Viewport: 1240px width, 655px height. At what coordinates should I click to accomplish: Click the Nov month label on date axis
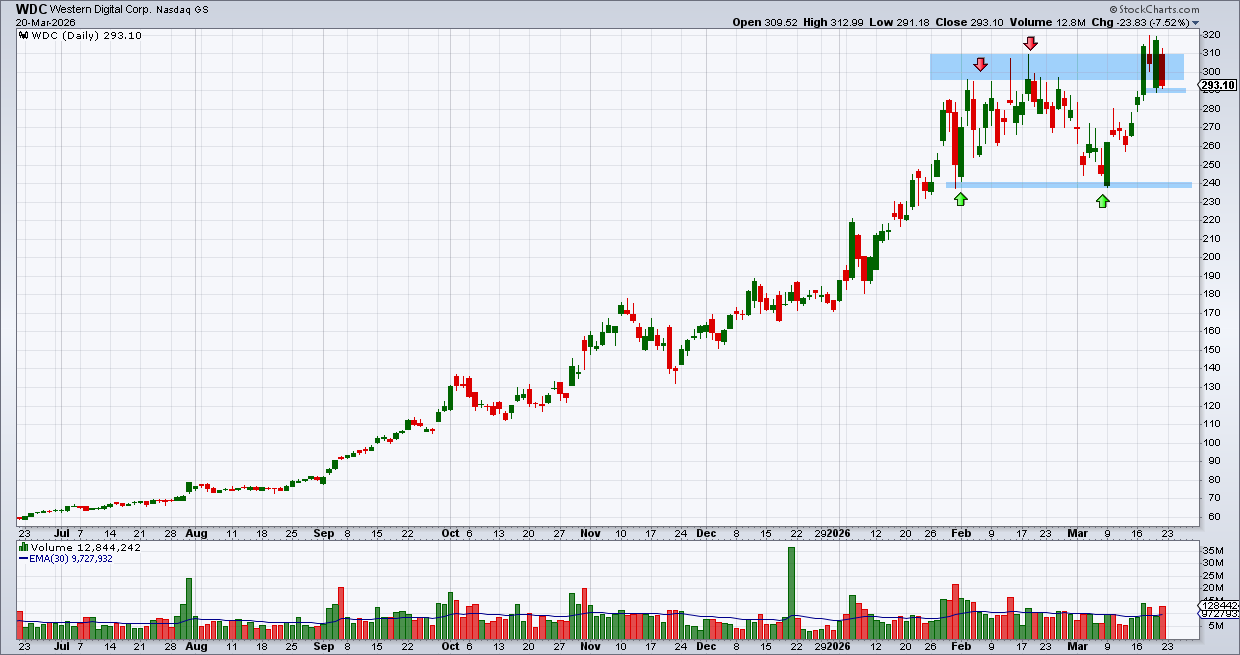591,534
